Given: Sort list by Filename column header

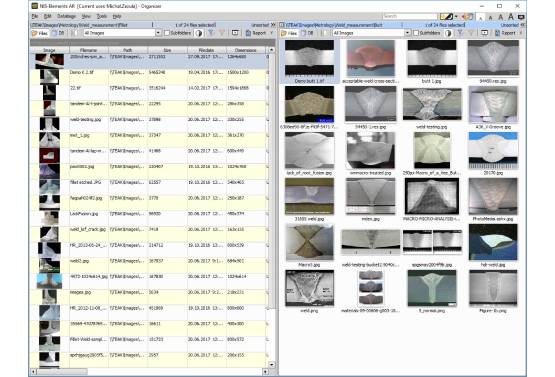Looking at the screenshot, I should click(x=88, y=50).
